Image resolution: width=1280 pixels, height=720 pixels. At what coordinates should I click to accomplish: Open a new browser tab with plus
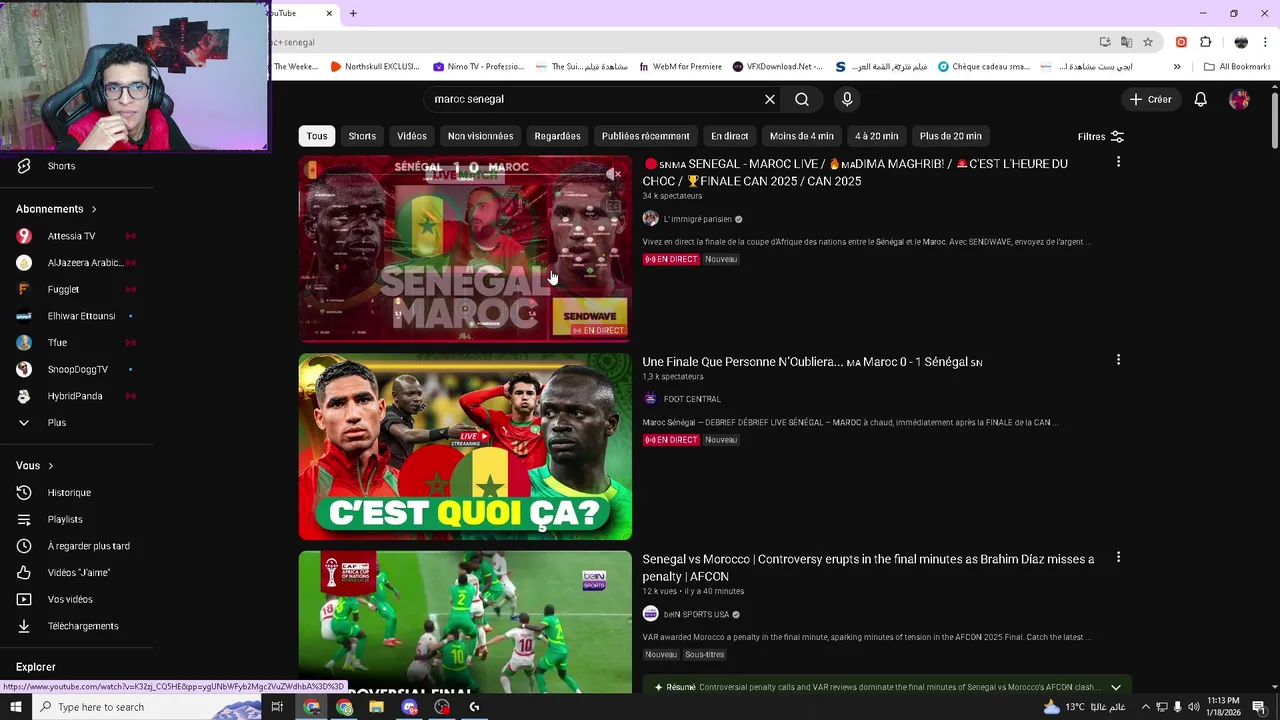pyautogui.click(x=353, y=13)
